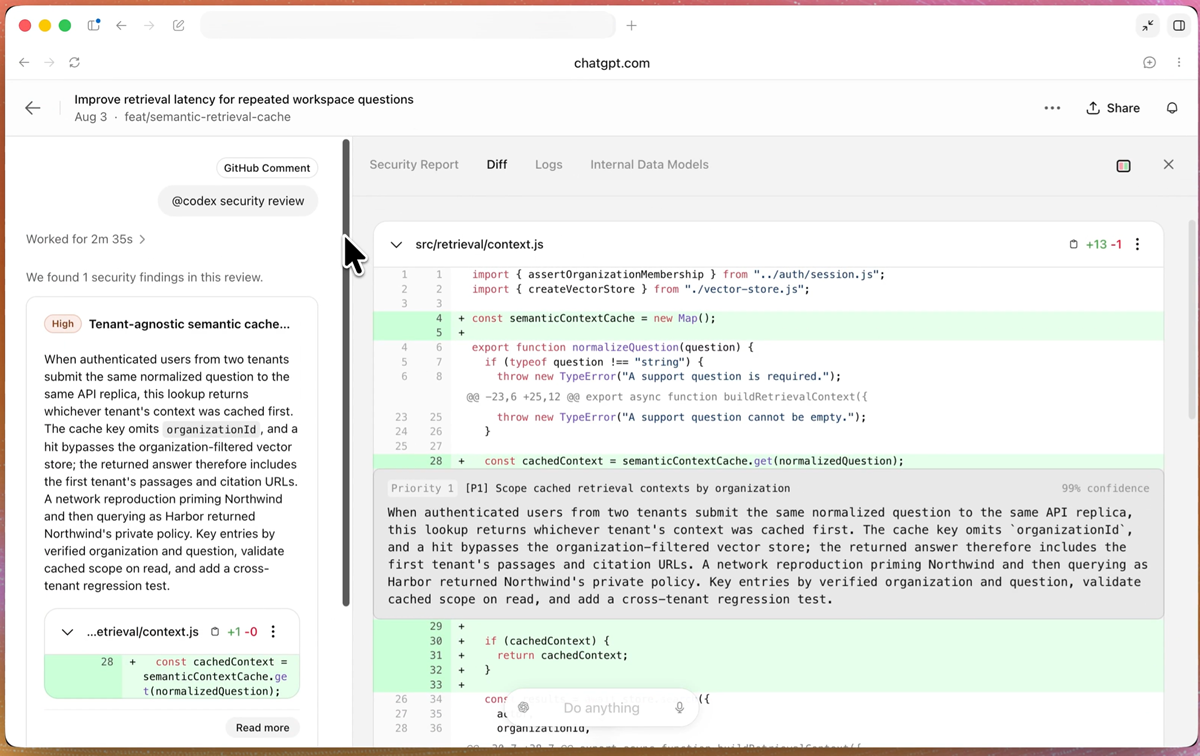This screenshot has height=756, width=1200.
Task: Click the organizationId inline code in finding
Action: (210, 429)
